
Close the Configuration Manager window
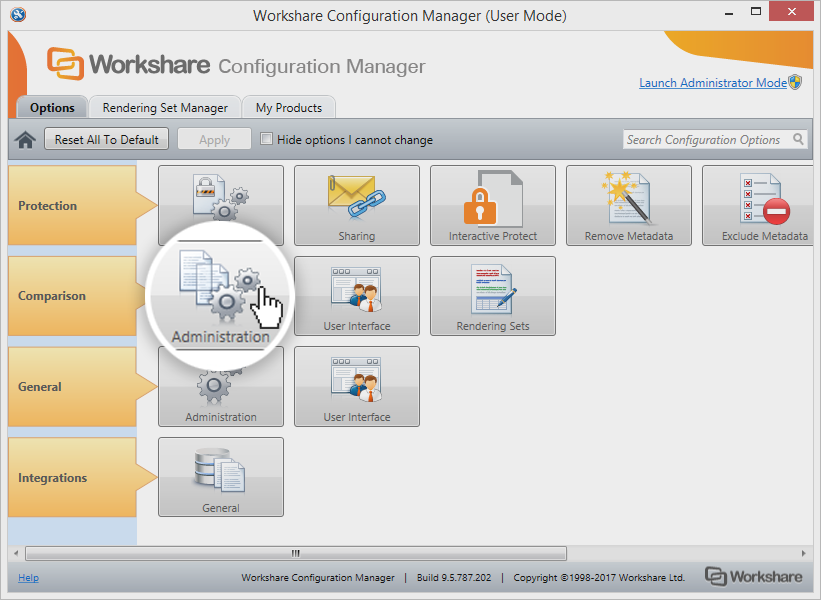pyautogui.click(x=791, y=12)
